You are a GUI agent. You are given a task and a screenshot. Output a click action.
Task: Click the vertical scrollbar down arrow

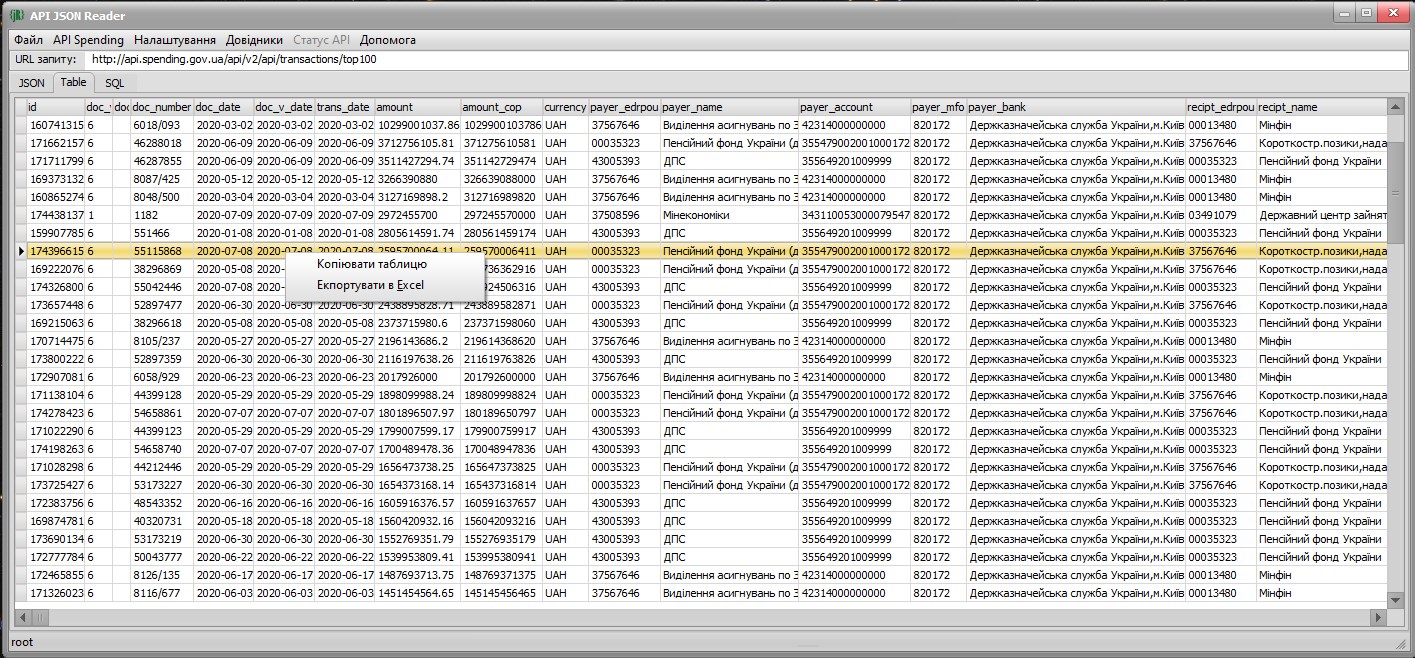[1397, 600]
